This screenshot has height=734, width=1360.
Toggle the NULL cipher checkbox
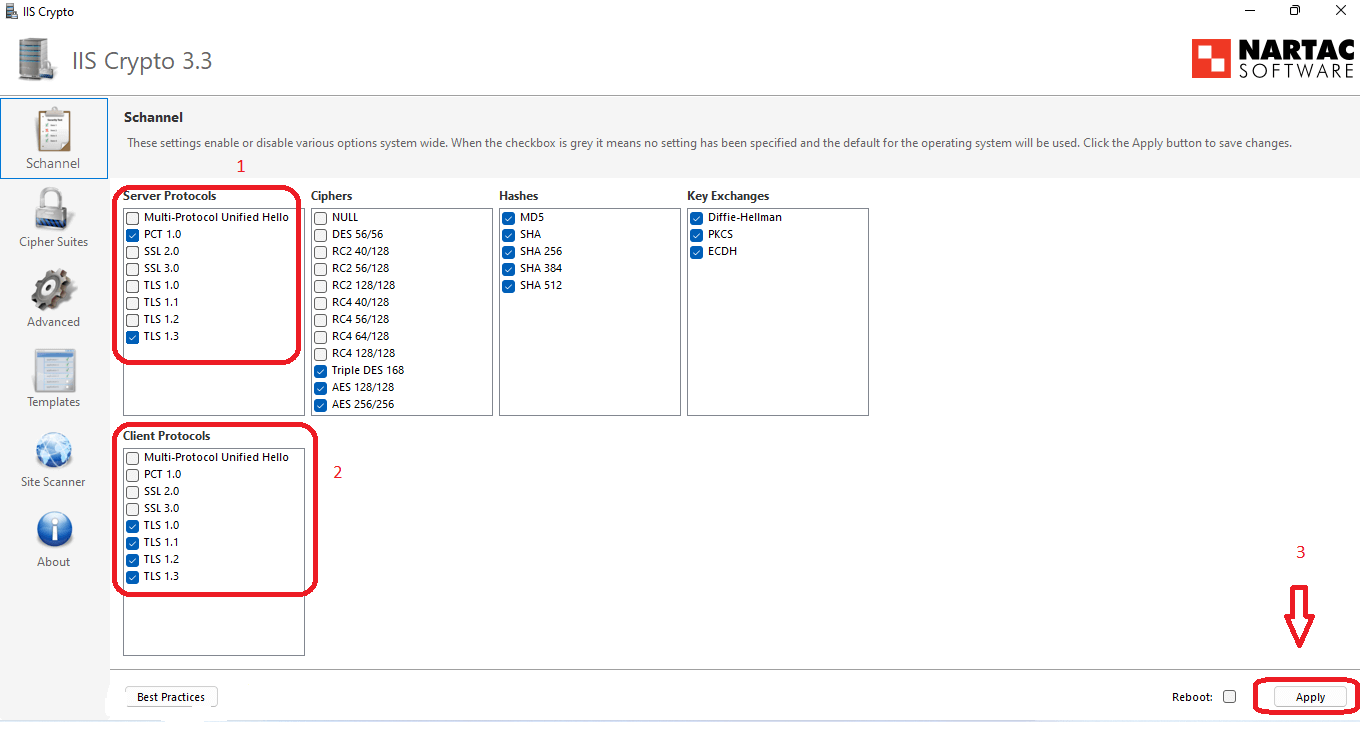tap(321, 217)
